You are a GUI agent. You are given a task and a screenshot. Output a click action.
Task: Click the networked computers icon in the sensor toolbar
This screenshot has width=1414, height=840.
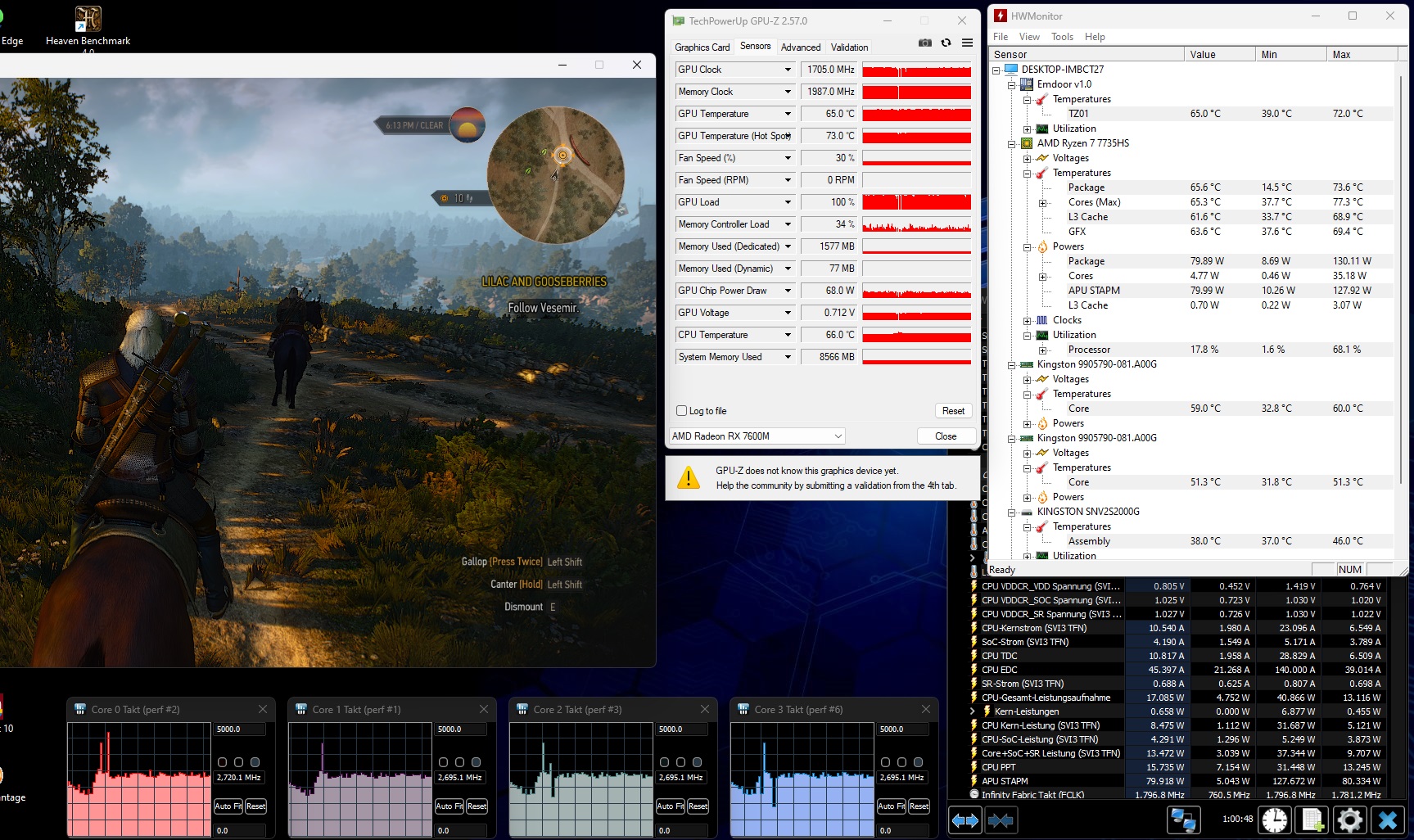click(1183, 820)
